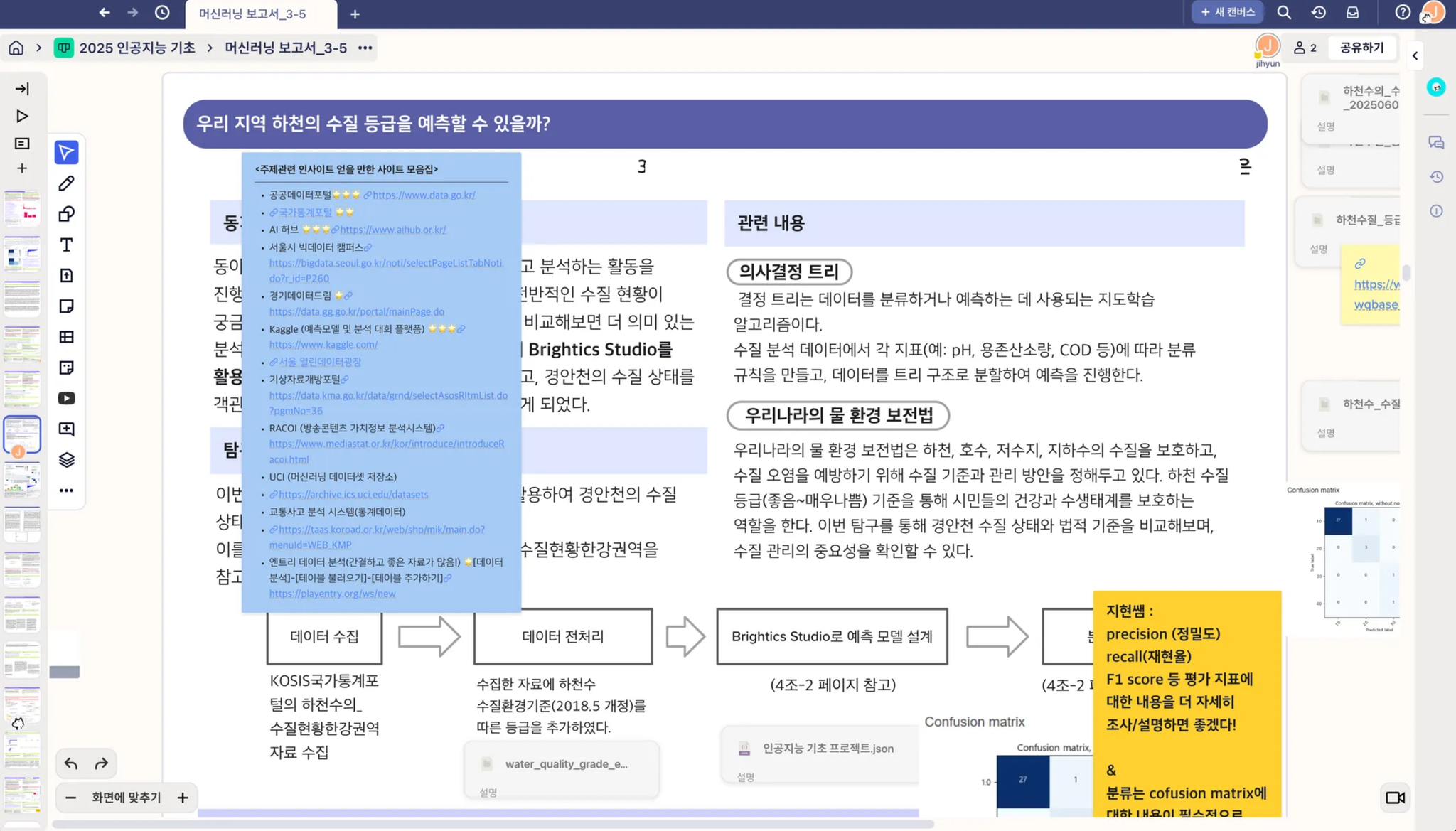
Task: Select the pen drawing tool
Action: [x=66, y=183]
